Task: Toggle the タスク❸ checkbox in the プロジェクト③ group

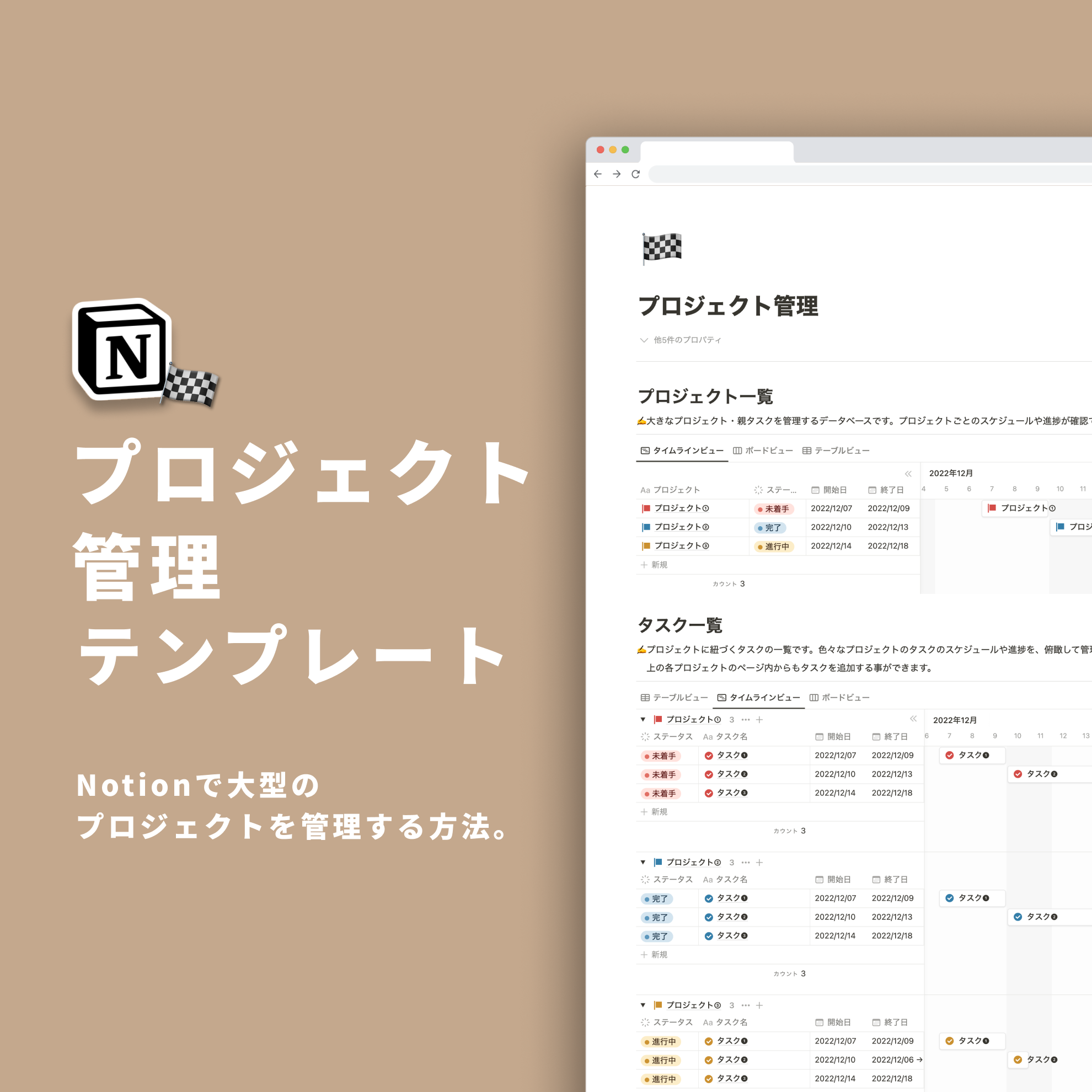Action: [x=709, y=1079]
